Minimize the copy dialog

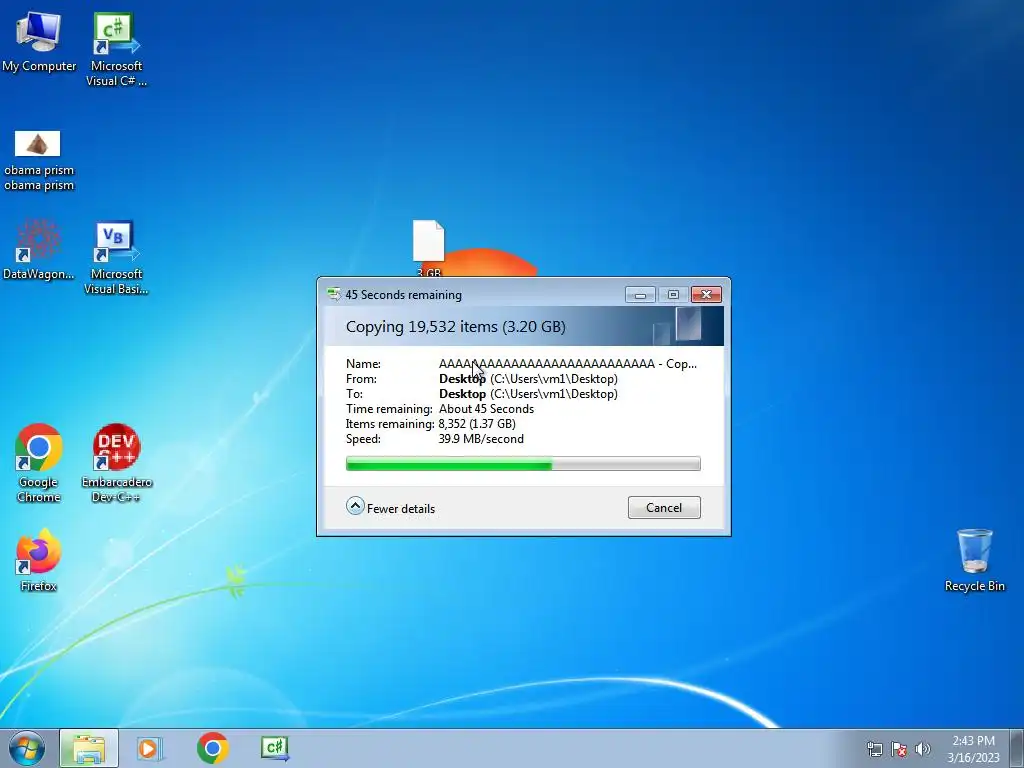[x=640, y=295]
